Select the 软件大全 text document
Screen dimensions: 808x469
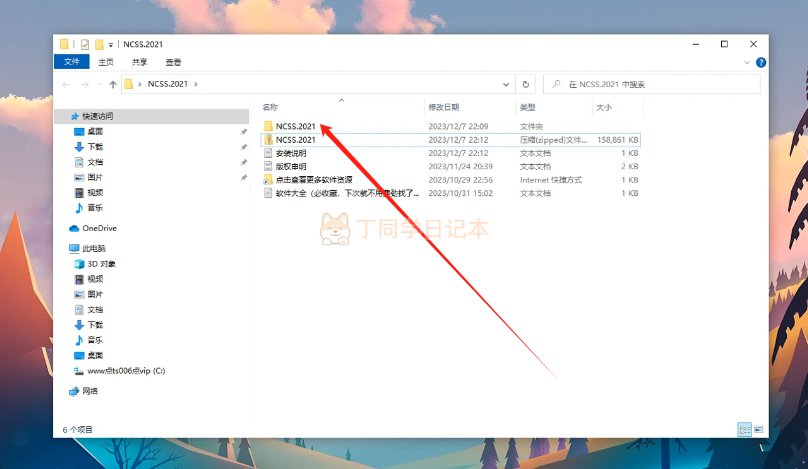tap(347, 193)
